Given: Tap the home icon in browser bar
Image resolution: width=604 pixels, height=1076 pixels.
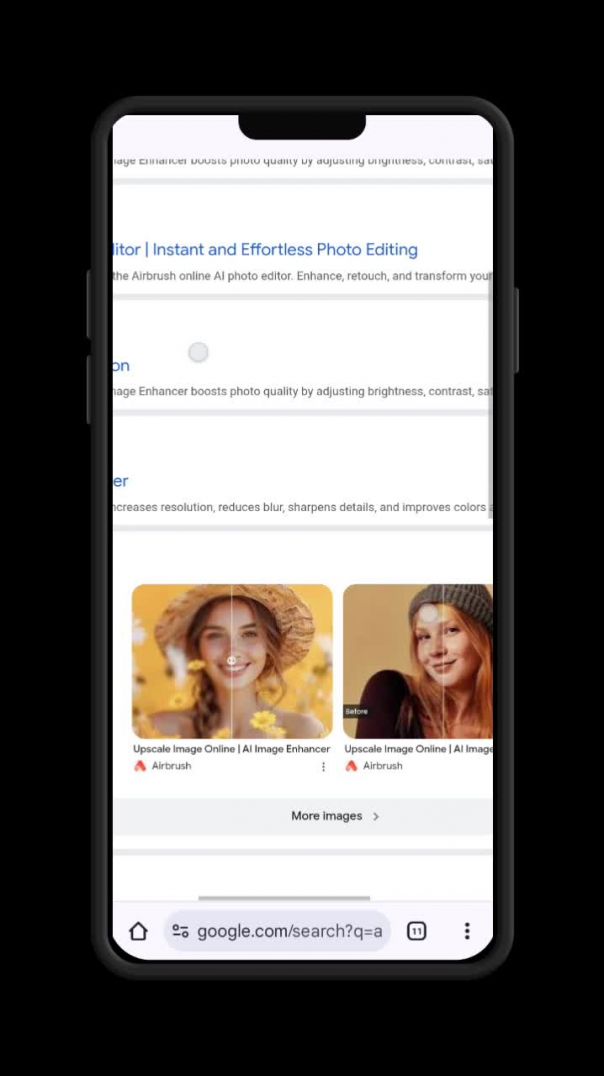Looking at the screenshot, I should (x=138, y=932).
